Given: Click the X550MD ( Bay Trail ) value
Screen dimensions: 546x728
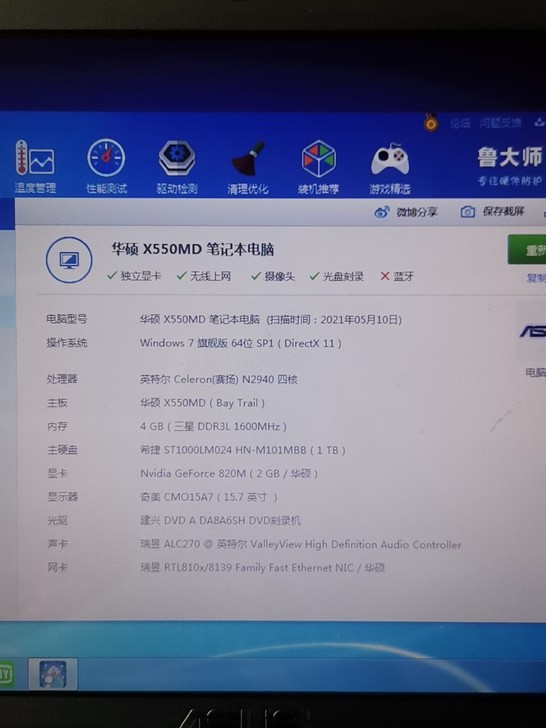Looking at the screenshot, I should pyautogui.click(x=202, y=403).
